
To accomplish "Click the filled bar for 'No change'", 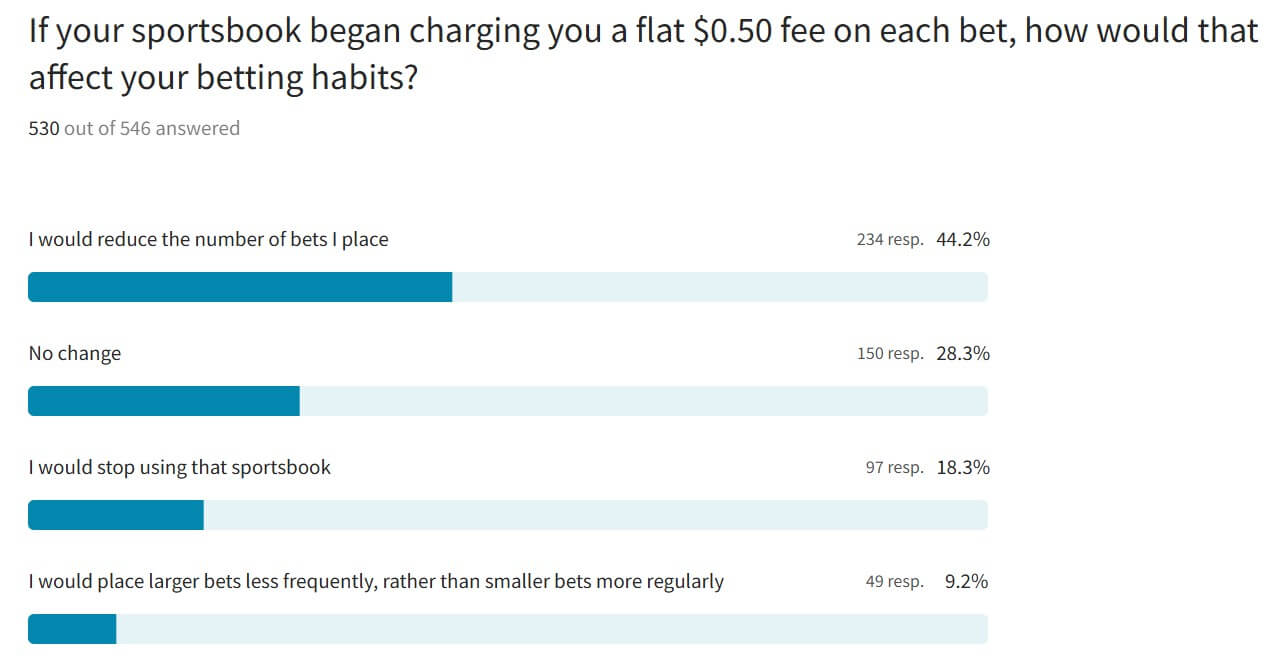I will pyautogui.click(x=164, y=401).
